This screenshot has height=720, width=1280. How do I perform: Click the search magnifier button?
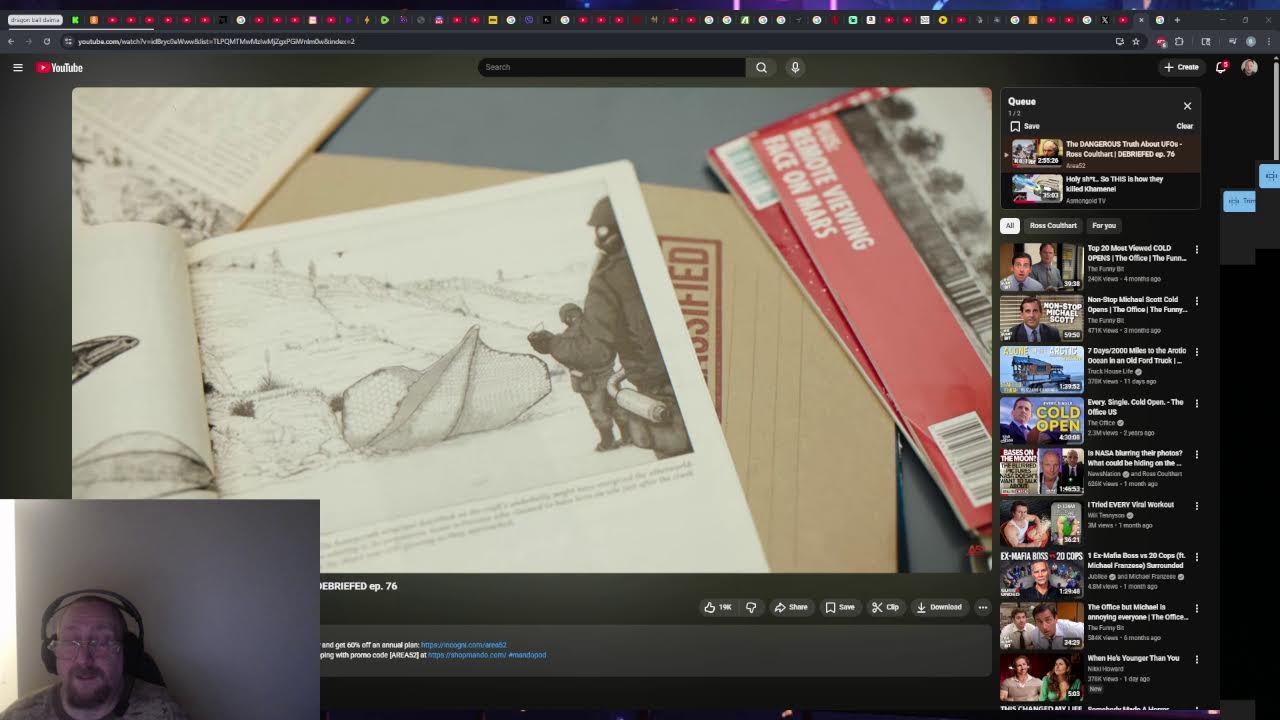(761, 67)
